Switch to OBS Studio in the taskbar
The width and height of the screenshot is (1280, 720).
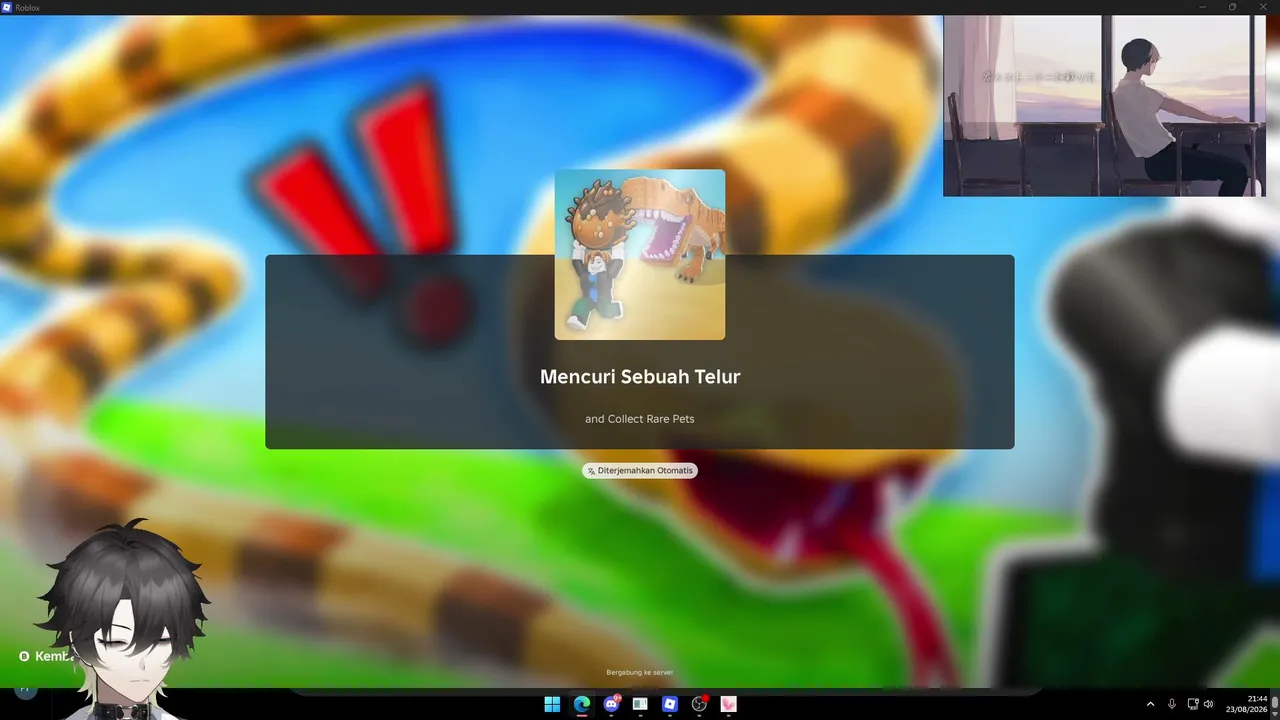[699, 704]
